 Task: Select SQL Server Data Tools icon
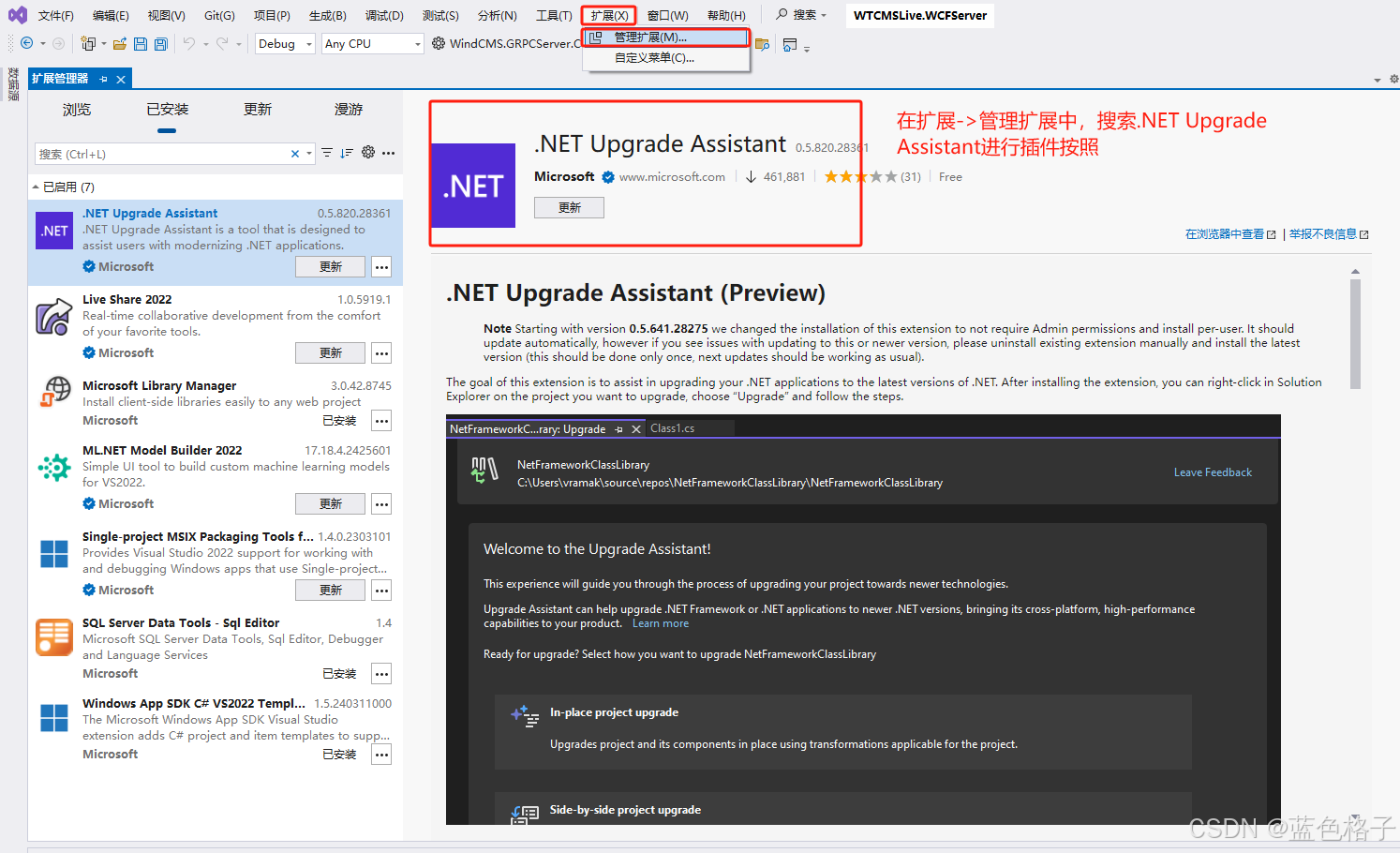click(x=54, y=637)
